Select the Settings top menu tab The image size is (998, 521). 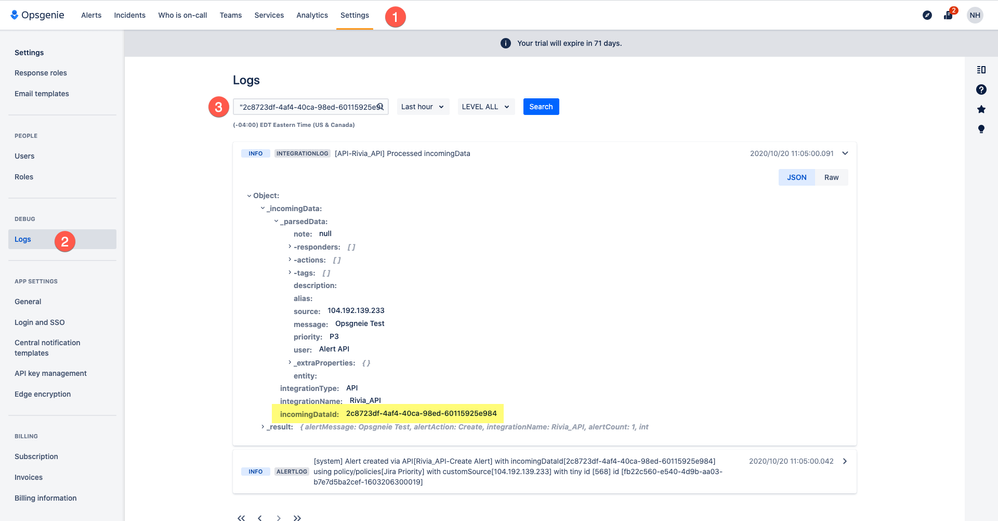point(355,15)
